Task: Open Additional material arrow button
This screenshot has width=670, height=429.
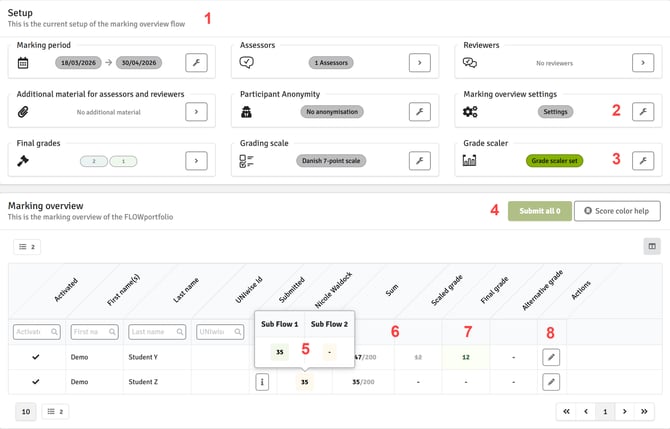Action: tap(197, 112)
